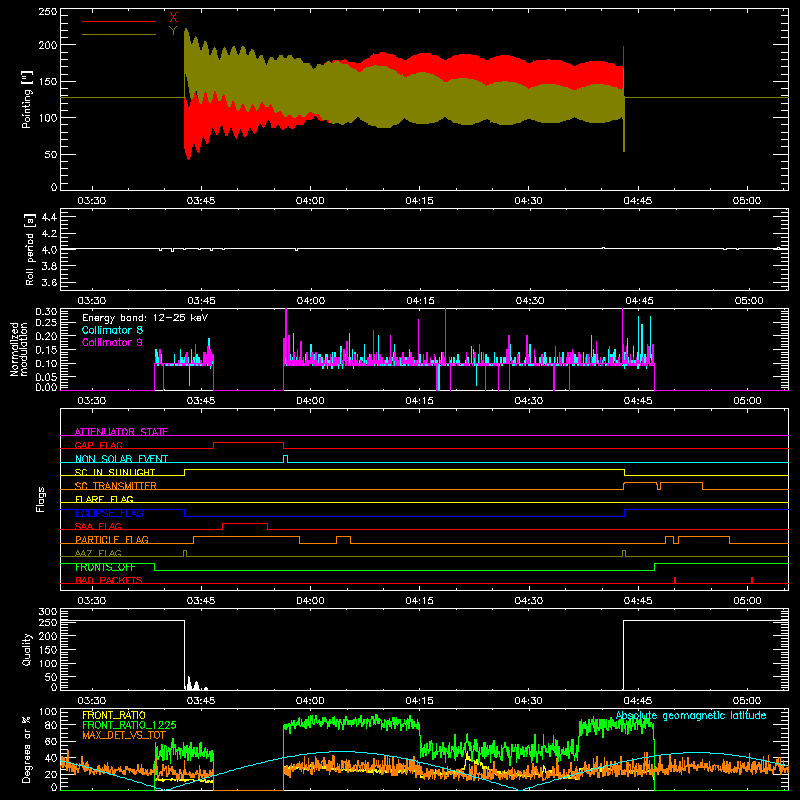Click the raised GAP_FLAG segment
Screen dimensions: 800x800
coord(248,443)
